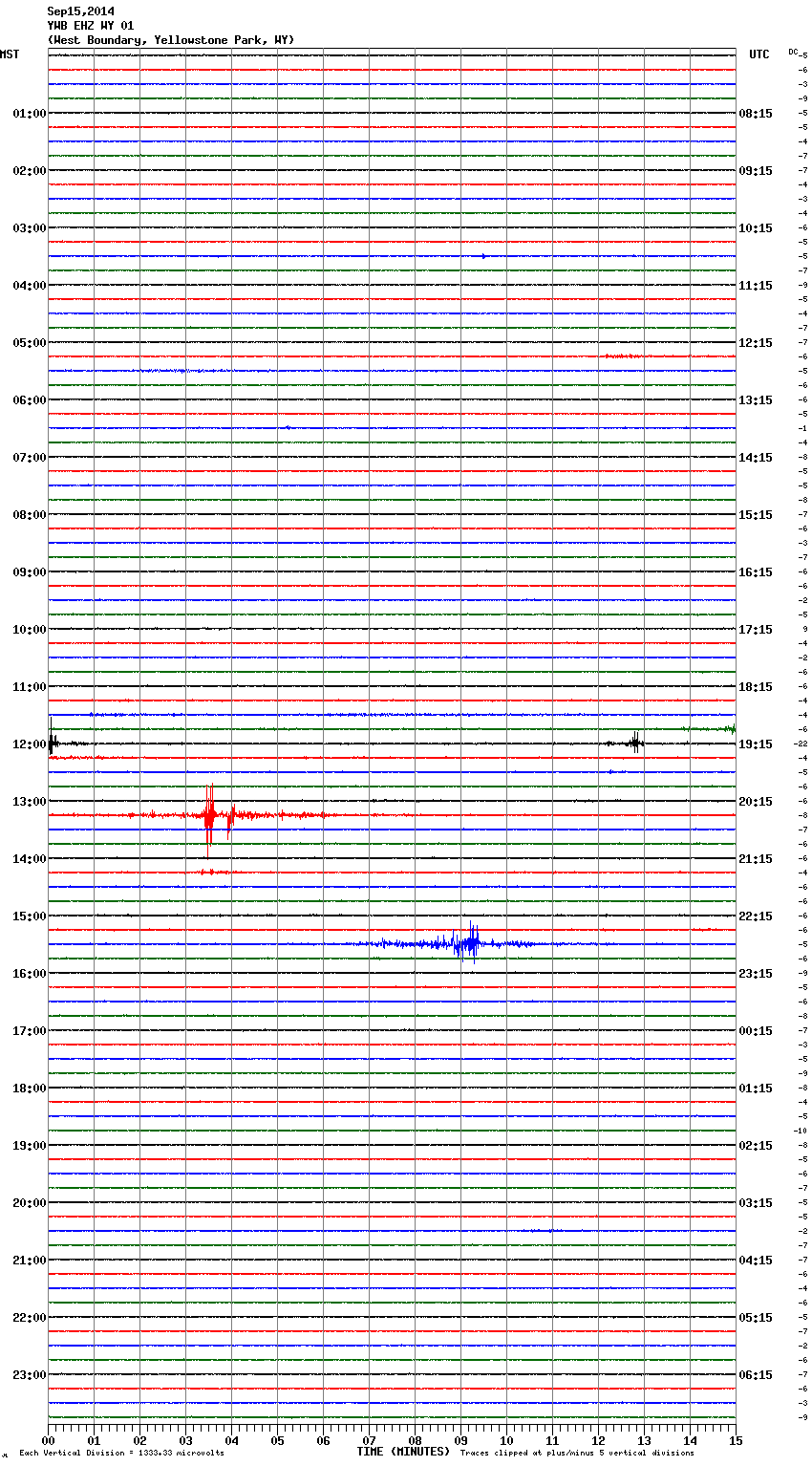Viewport: 812px width, 1466px height.
Task: Click the small red signal below the 14:00 trace
Action: coord(214,872)
